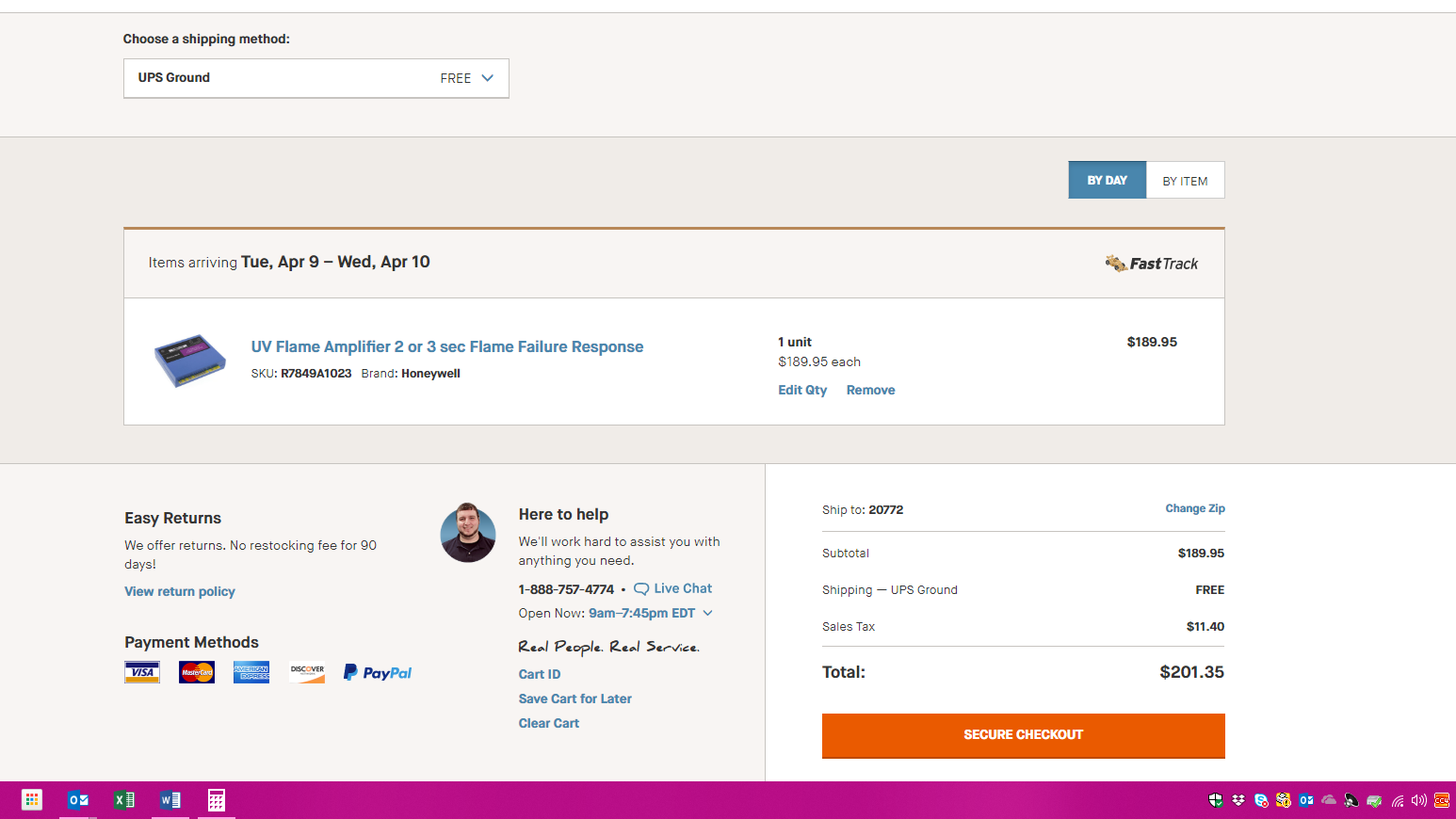Click the UV Flame Amplifier product thumbnail
The height and width of the screenshot is (819, 1456).
189,361
